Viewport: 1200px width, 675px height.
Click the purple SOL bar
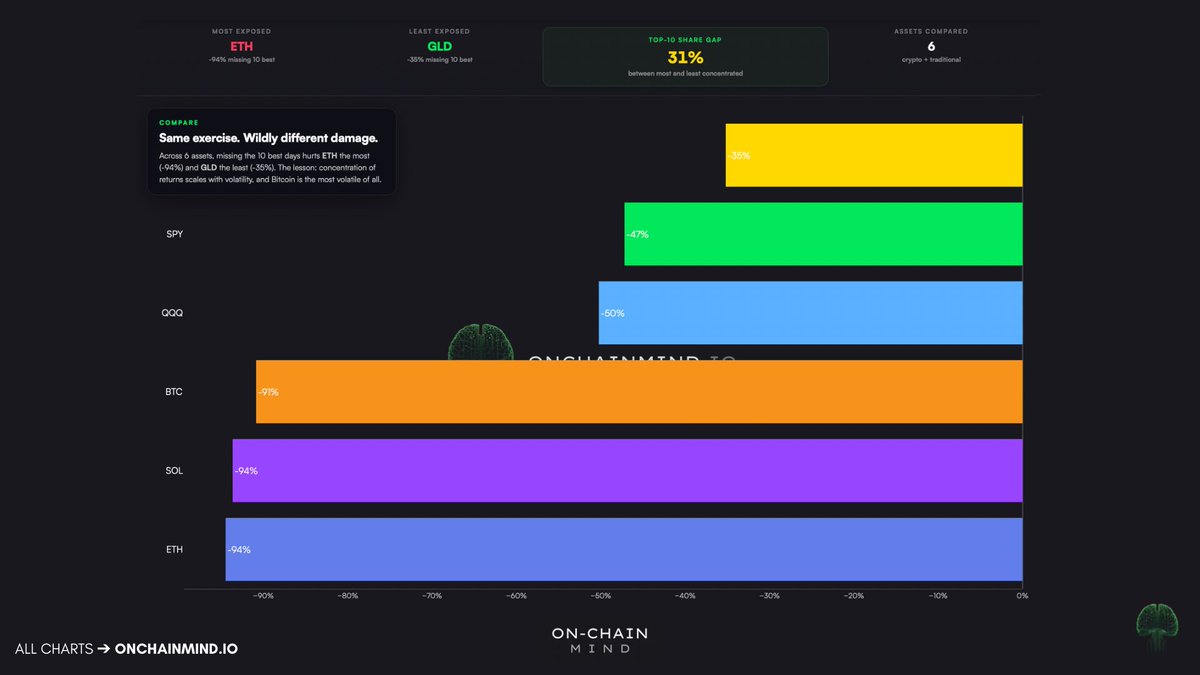[628, 470]
